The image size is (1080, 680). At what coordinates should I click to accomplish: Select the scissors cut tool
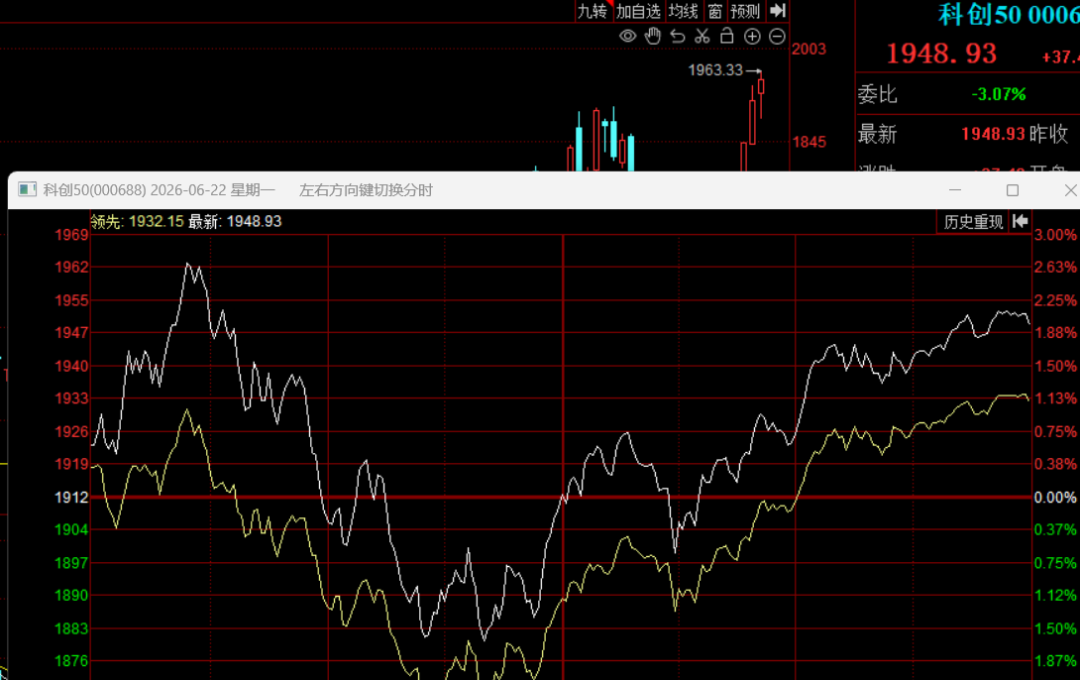coord(702,37)
